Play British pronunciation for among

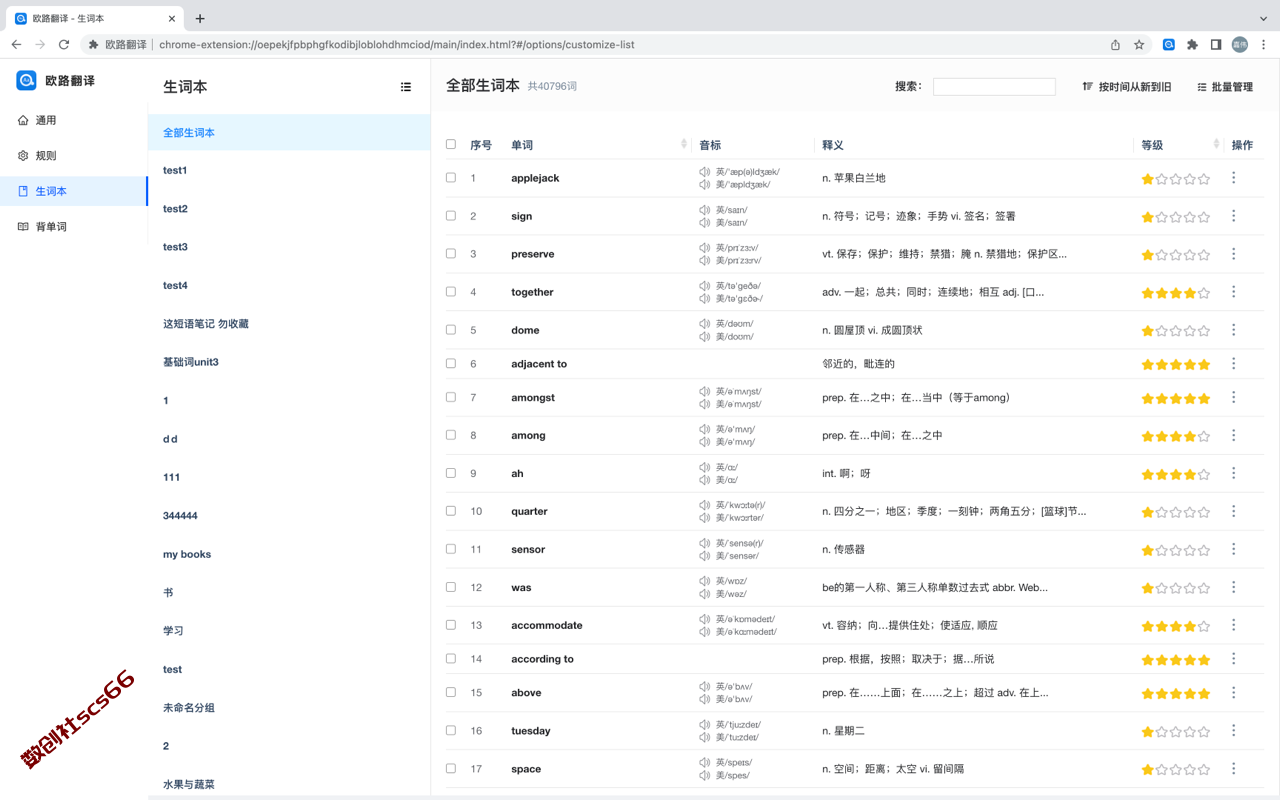point(705,429)
